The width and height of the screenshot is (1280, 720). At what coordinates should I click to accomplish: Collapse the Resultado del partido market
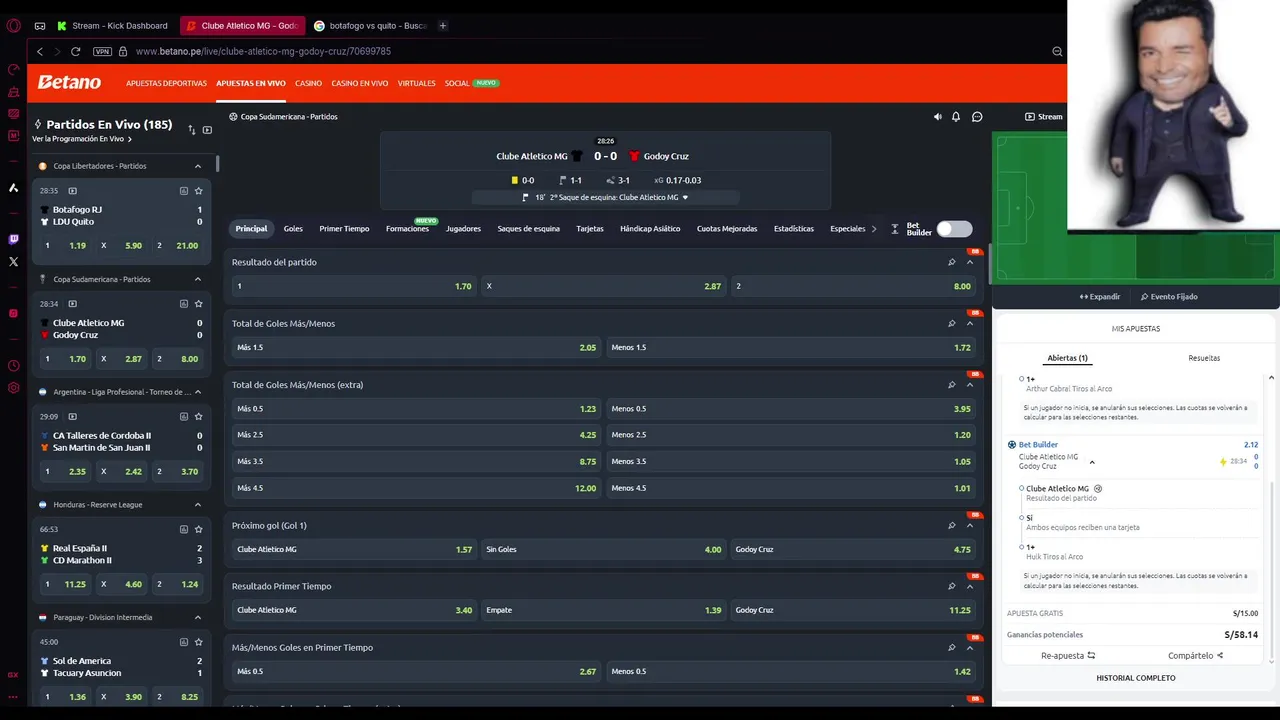970,262
